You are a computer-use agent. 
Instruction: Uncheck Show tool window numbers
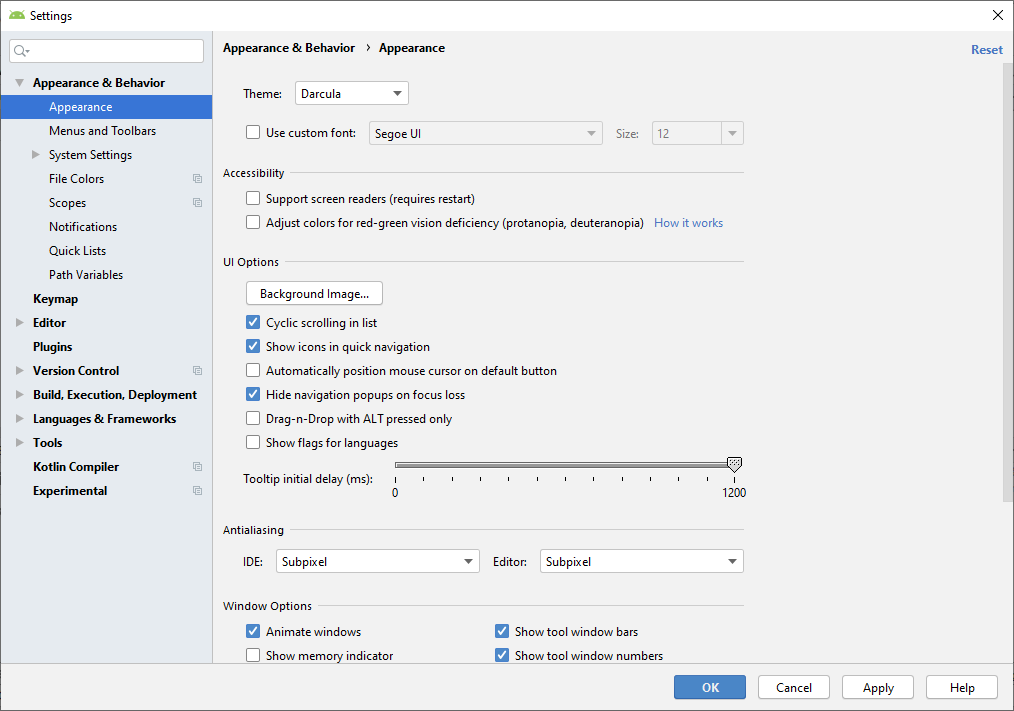click(x=502, y=655)
